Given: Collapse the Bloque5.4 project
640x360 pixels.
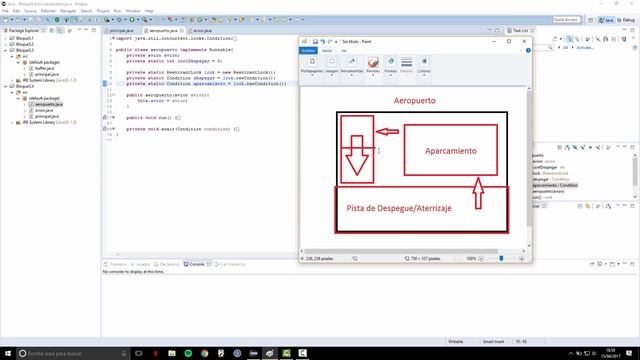Looking at the screenshot, I should click(6, 86).
